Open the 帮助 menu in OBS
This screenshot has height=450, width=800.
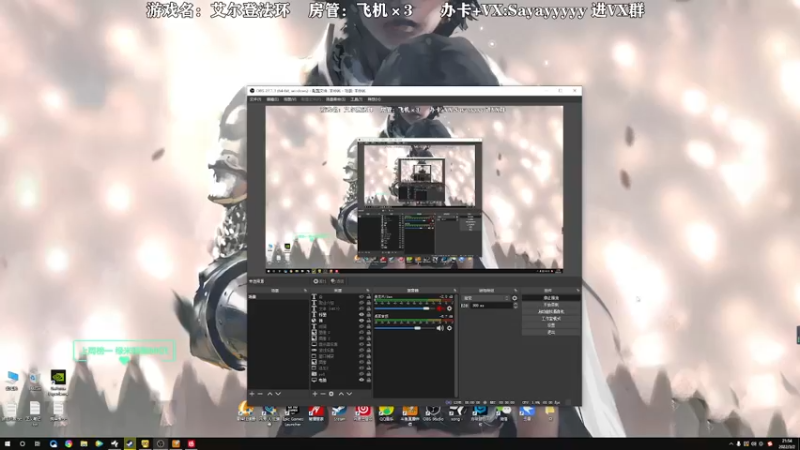(x=374, y=99)
